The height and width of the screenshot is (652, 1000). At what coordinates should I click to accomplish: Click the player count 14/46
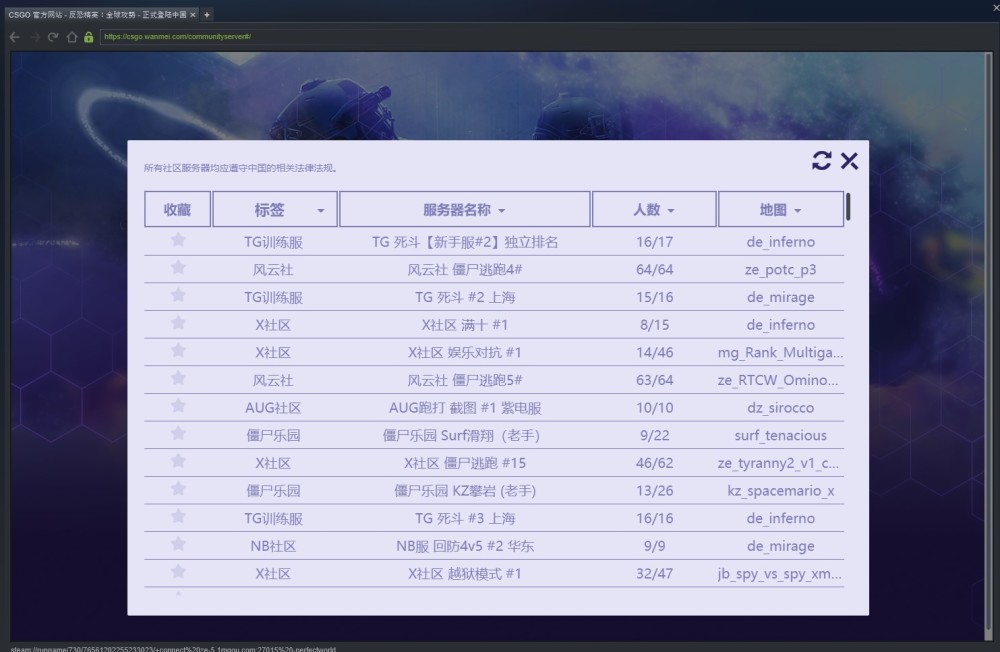coord(654,353)
